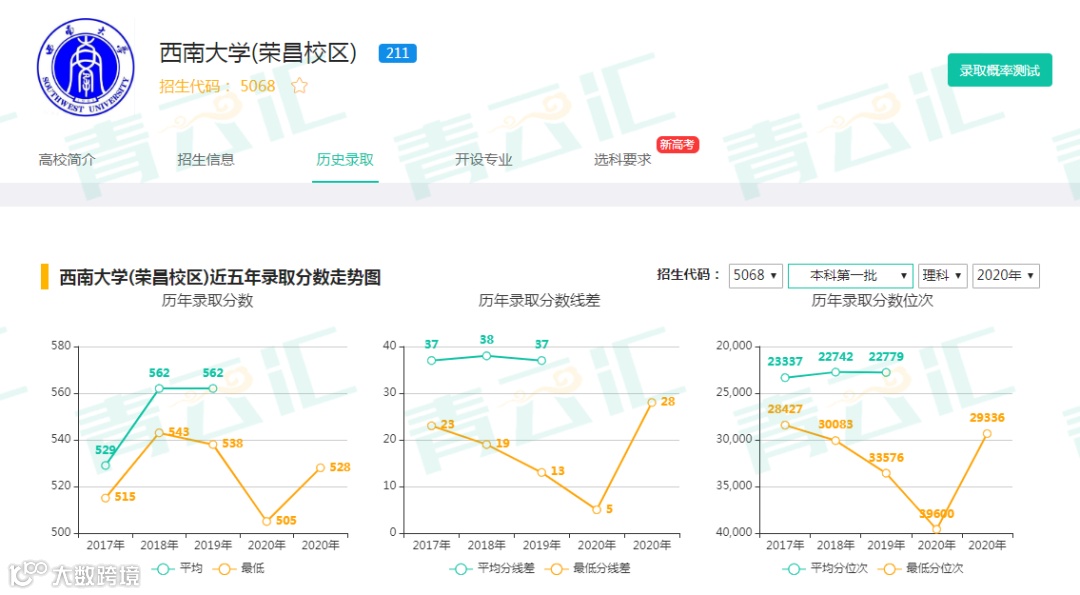The height and width of the screenshot is (595, 1080).
Task: Click the 29336 lowest rank data point
Action: point(986,434)
